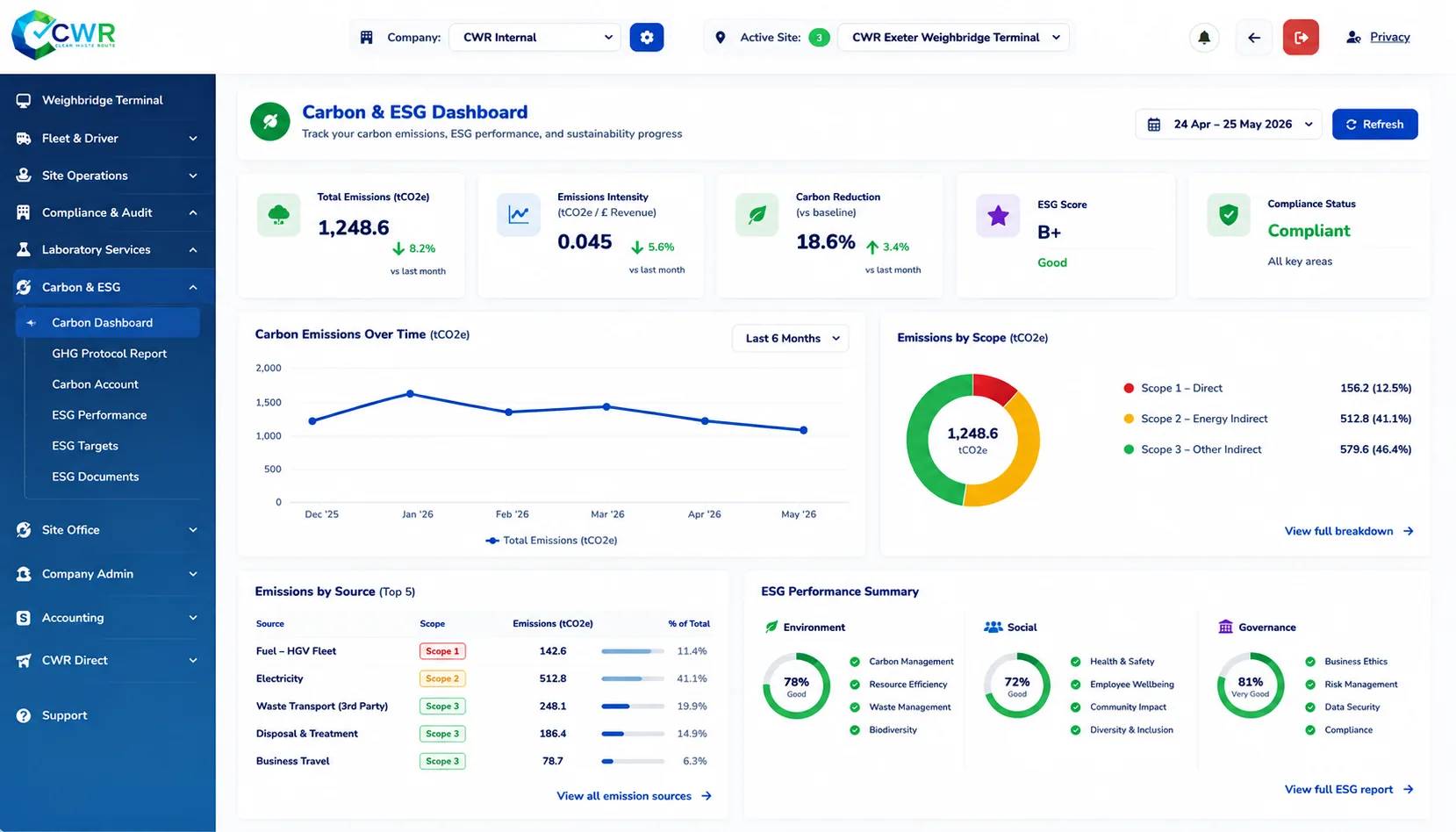Open View all emission sources link
The width and height of the screenshot is (1456, 832).
click(634, 796)
